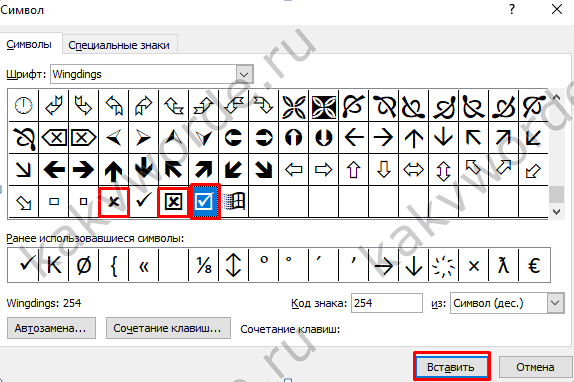Select the bold right arrow symbol

84,170
